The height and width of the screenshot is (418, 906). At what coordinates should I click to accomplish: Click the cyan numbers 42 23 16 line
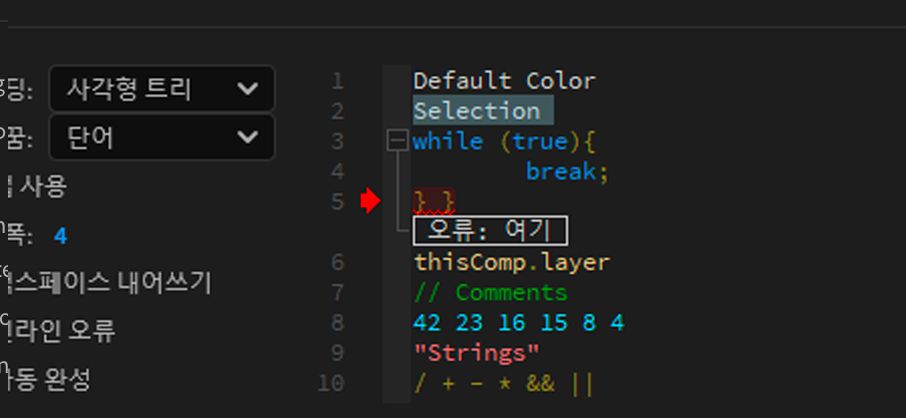pyautogui.click(x=519, y=323)
